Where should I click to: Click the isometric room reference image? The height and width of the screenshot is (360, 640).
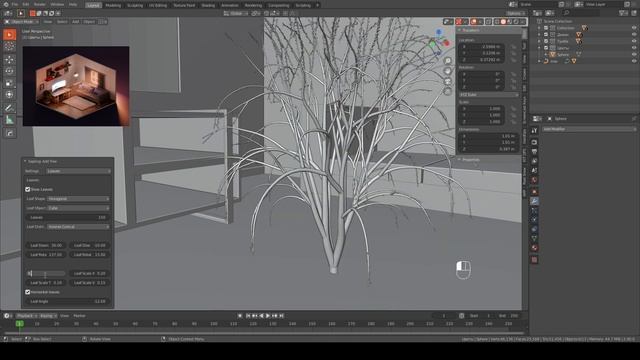pyautogui.click(x=76, y=86)
